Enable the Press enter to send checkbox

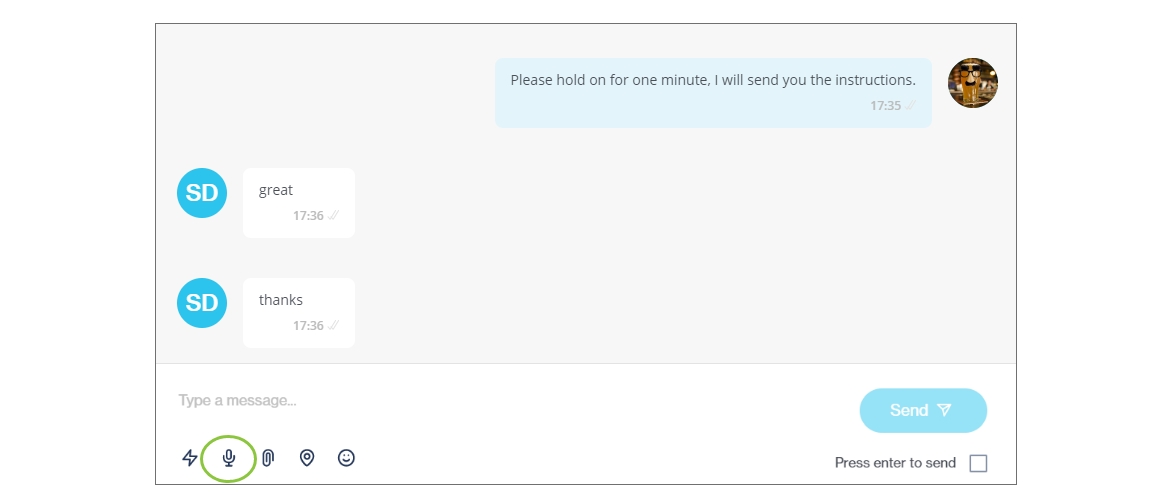[978, 463]
